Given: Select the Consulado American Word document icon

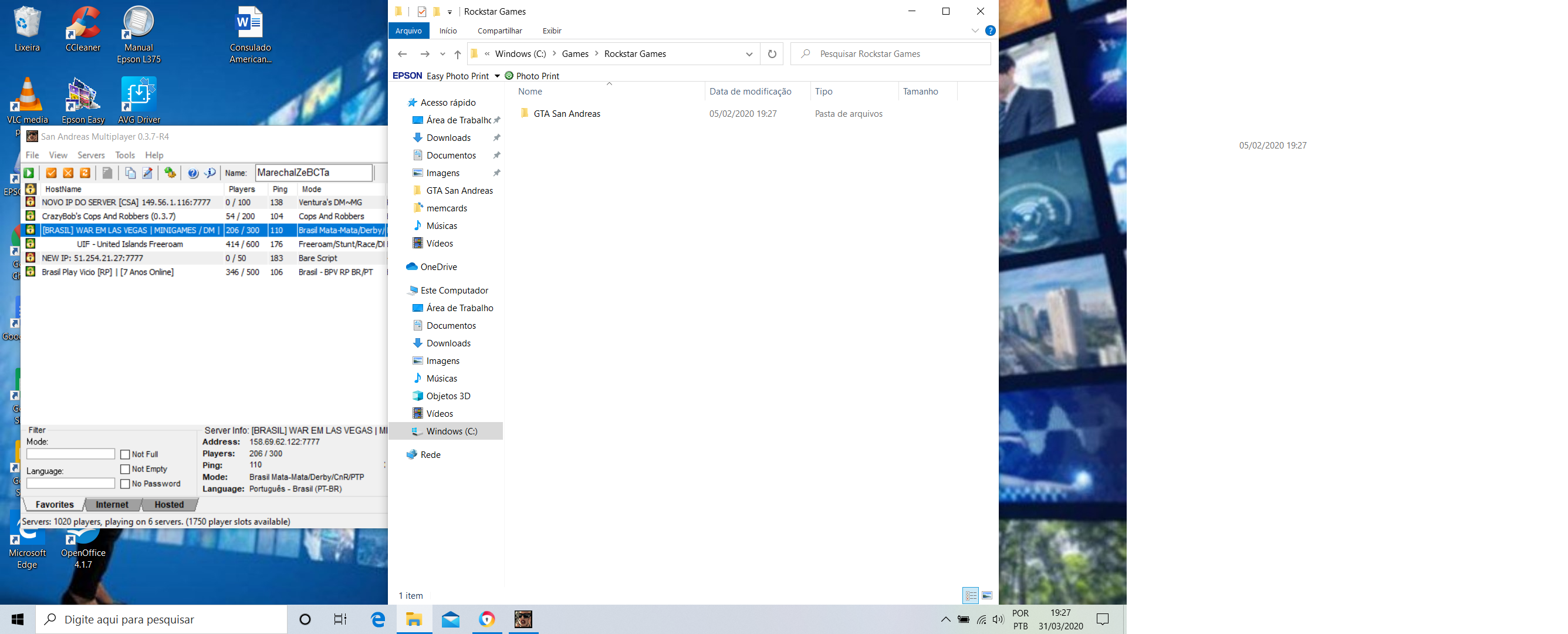Looking at the screenshot, I should pyautogui.click(x=250, y=35).
